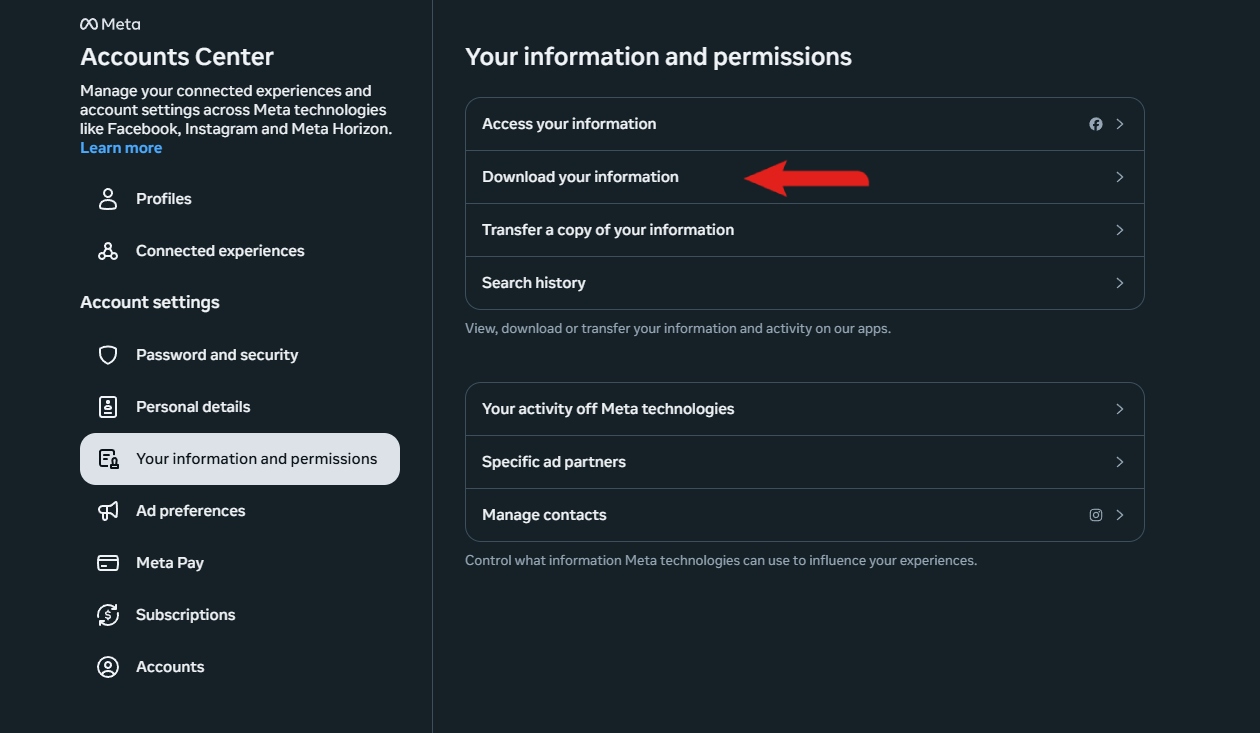
Task: Click the Accounts avatar icon
Action: point(108,667)
